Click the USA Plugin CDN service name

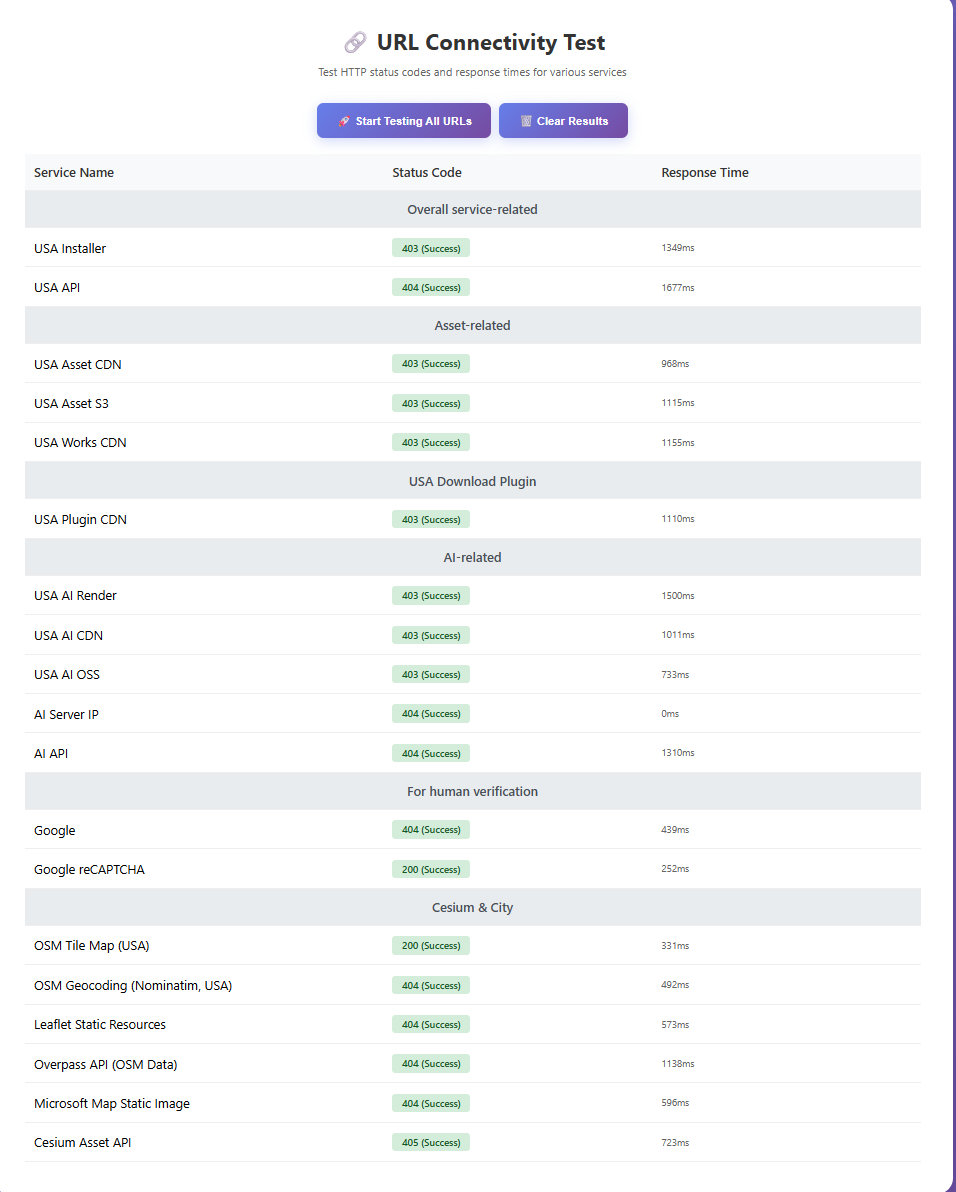point(80,519)
